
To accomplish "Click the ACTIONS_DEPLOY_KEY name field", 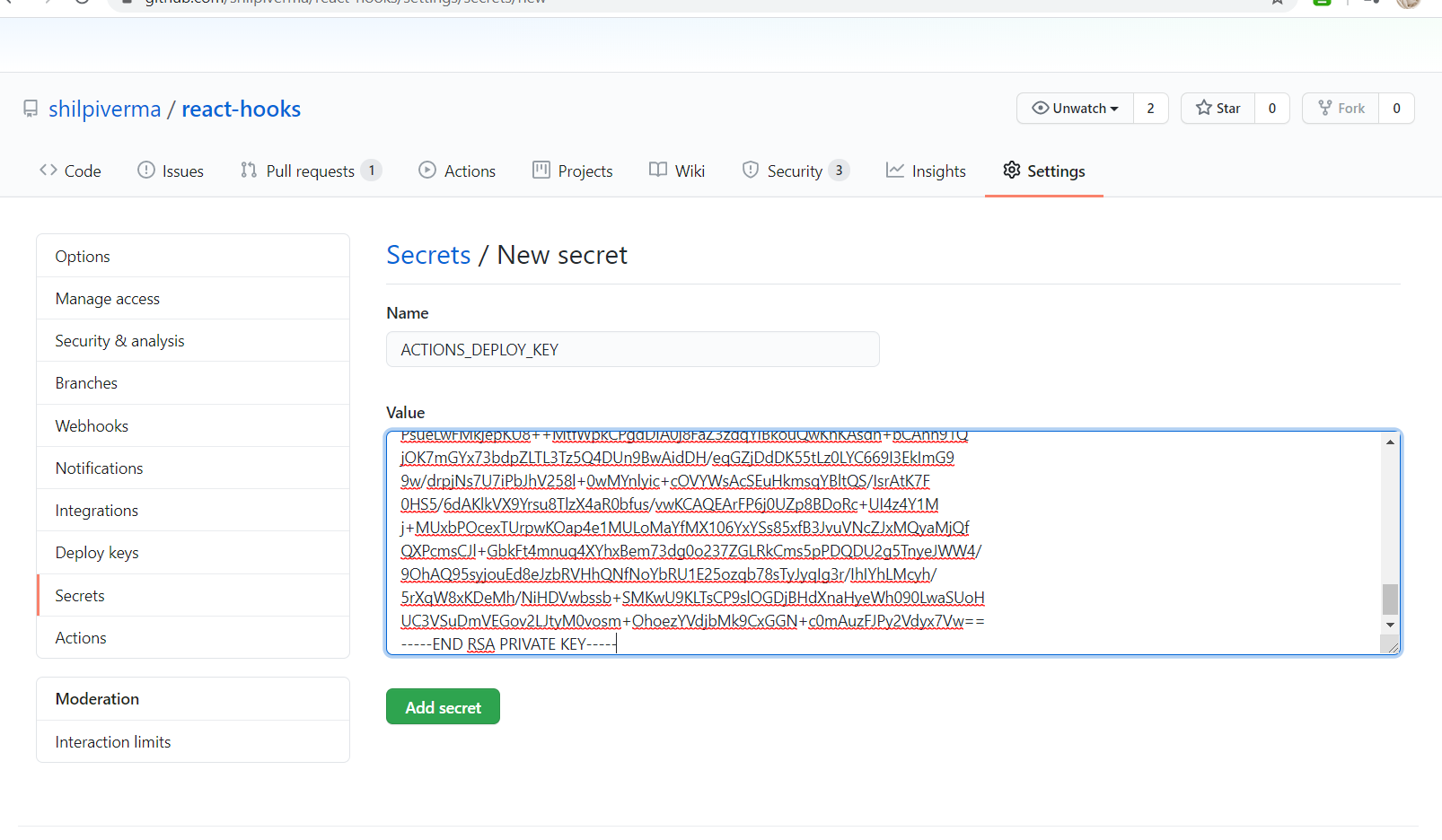I will tap(633, 349).
